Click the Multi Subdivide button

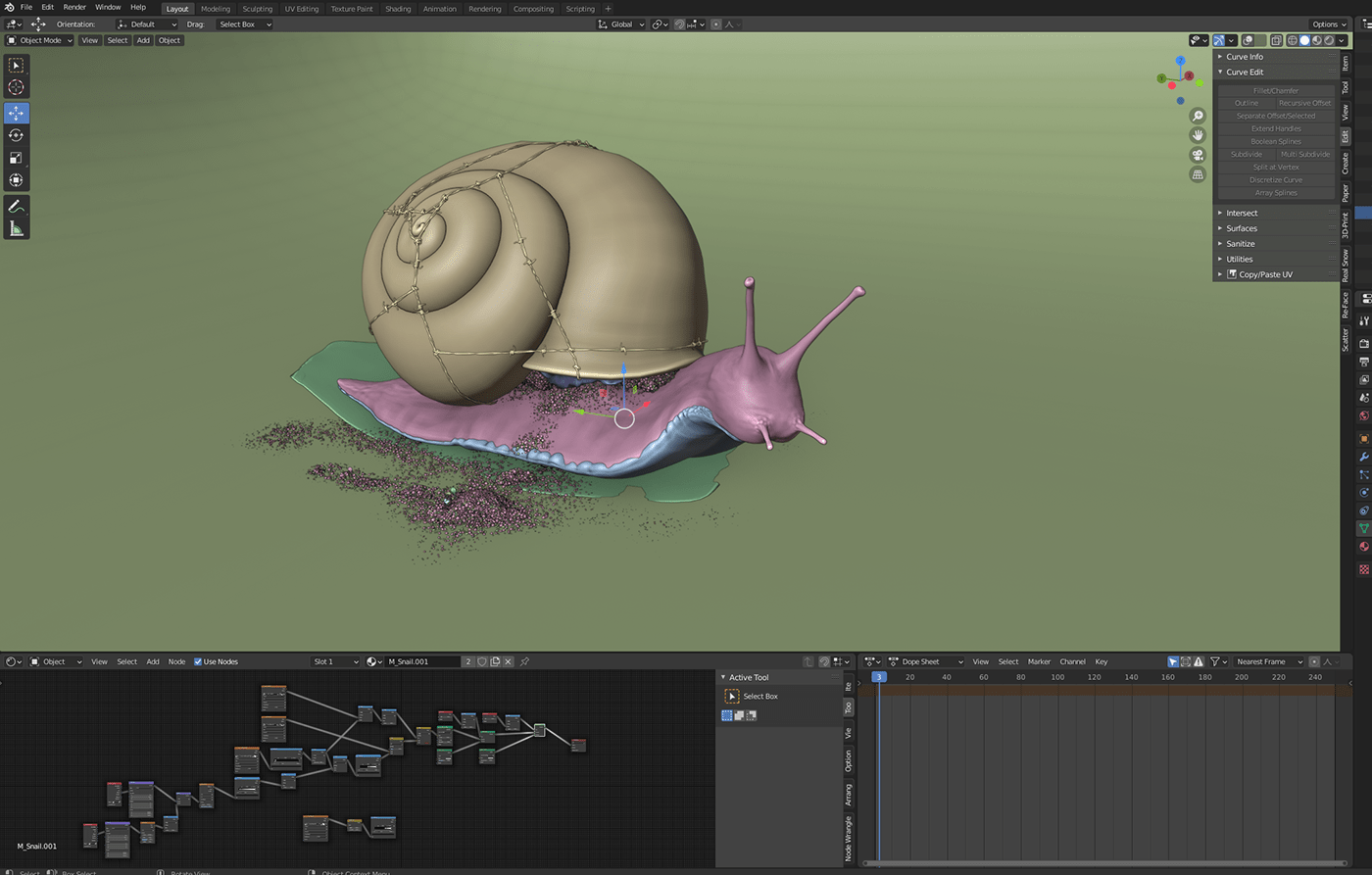point(1305,154)
